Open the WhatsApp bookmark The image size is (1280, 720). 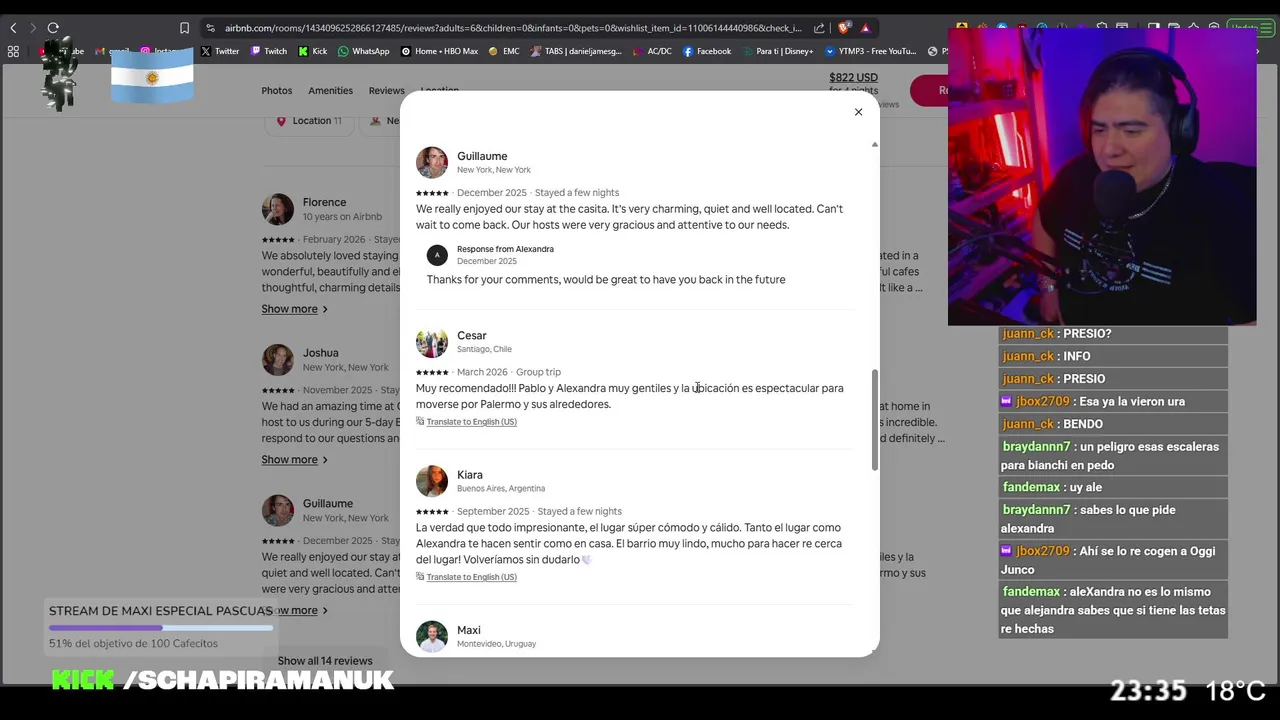pos(364,51)
